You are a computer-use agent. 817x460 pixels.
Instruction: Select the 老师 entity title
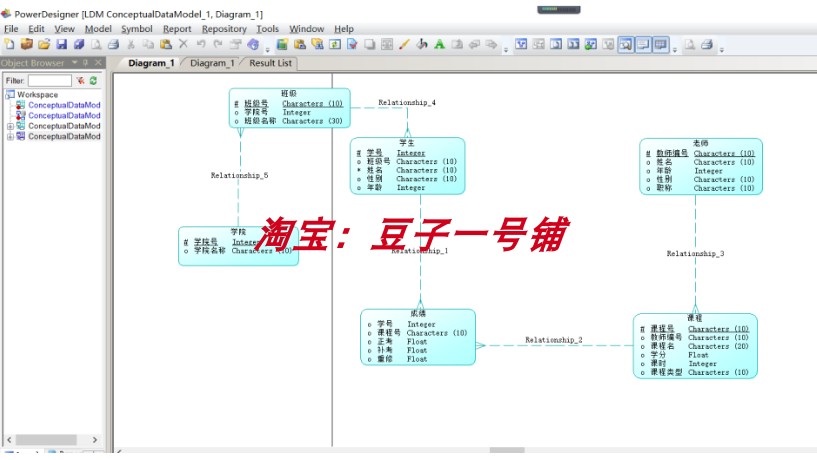pos(700,143)
